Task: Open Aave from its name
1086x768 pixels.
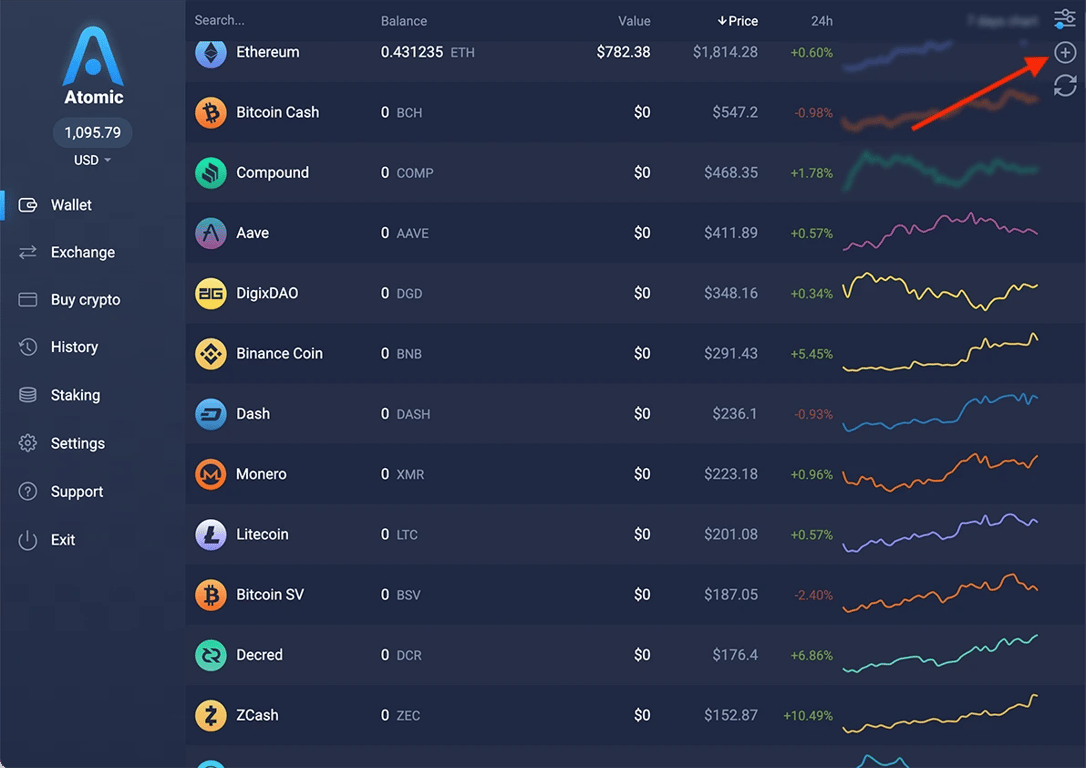Action: coord(252,233)
